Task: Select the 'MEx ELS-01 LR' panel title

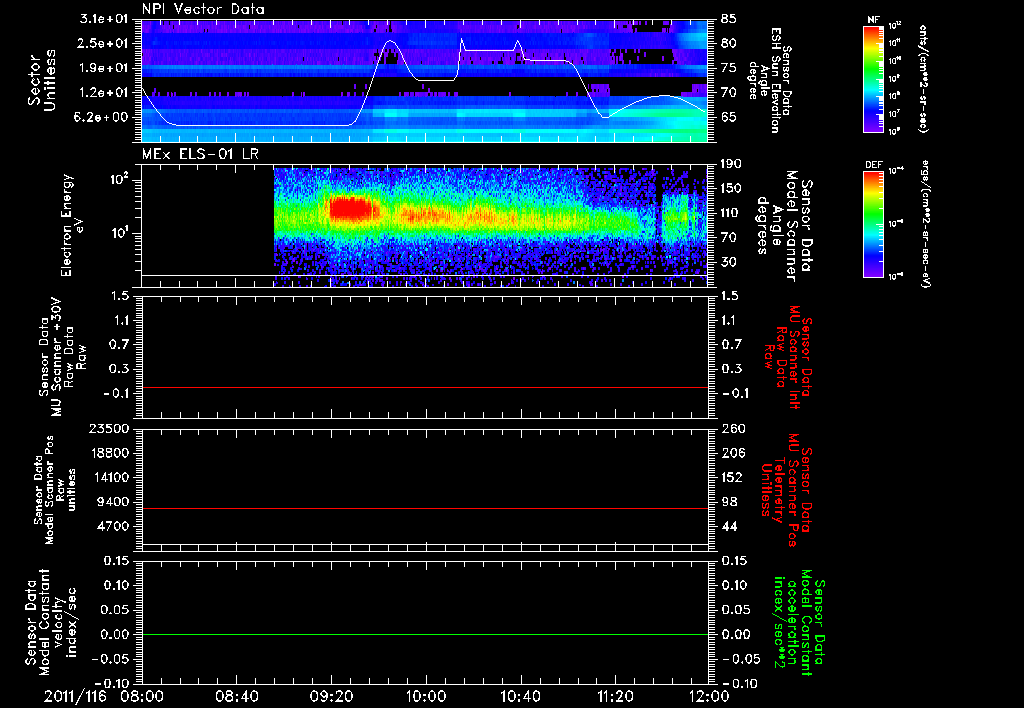Action: pos(200,154)
